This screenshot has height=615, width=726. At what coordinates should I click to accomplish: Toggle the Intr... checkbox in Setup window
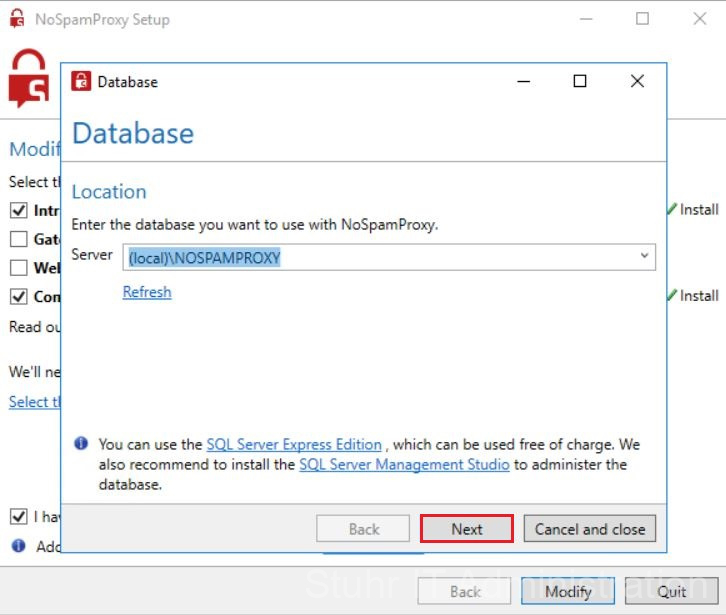[19, 210]
